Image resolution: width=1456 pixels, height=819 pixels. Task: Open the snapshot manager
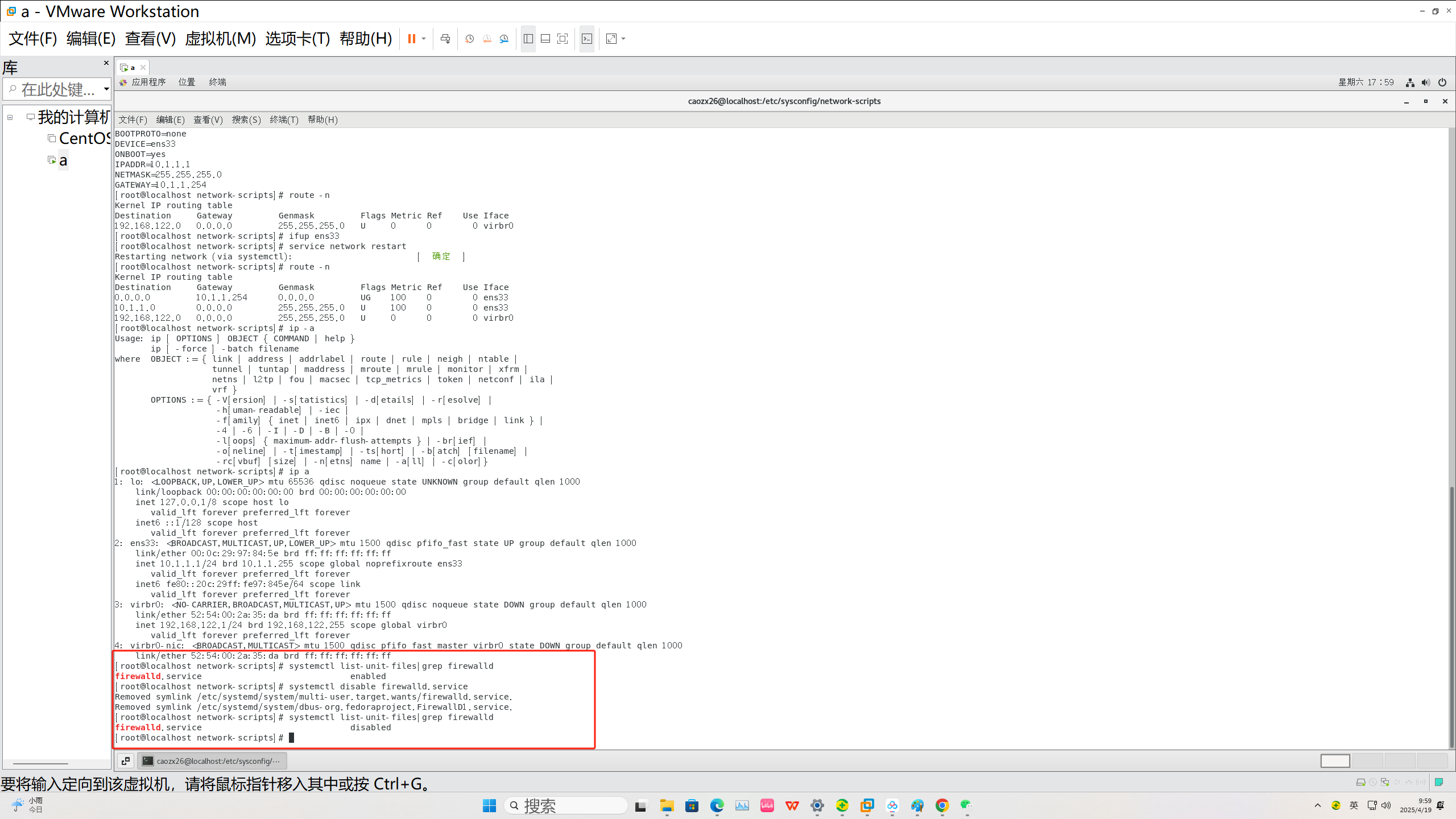(x=504, y=39)
